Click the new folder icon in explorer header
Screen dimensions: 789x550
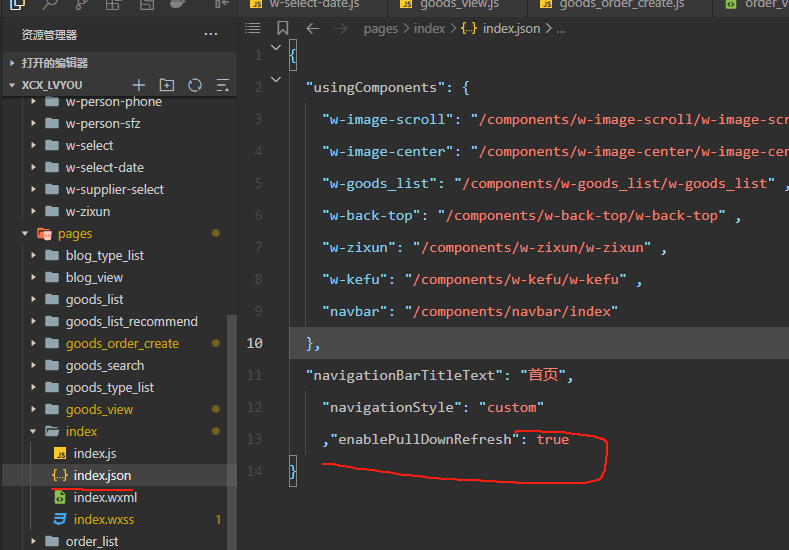point(167,85)
